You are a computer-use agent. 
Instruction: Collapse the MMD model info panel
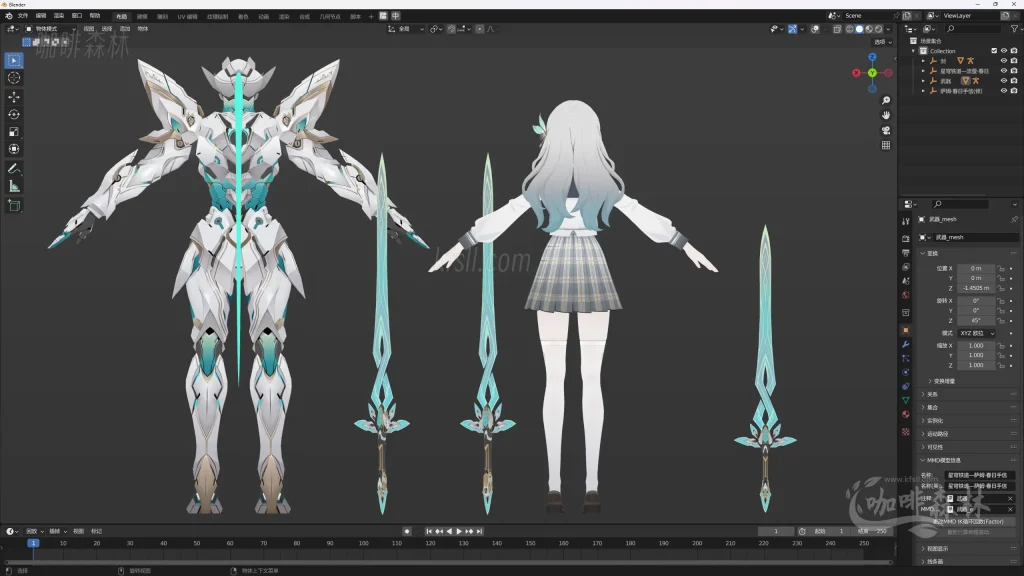tap(923, 460)
